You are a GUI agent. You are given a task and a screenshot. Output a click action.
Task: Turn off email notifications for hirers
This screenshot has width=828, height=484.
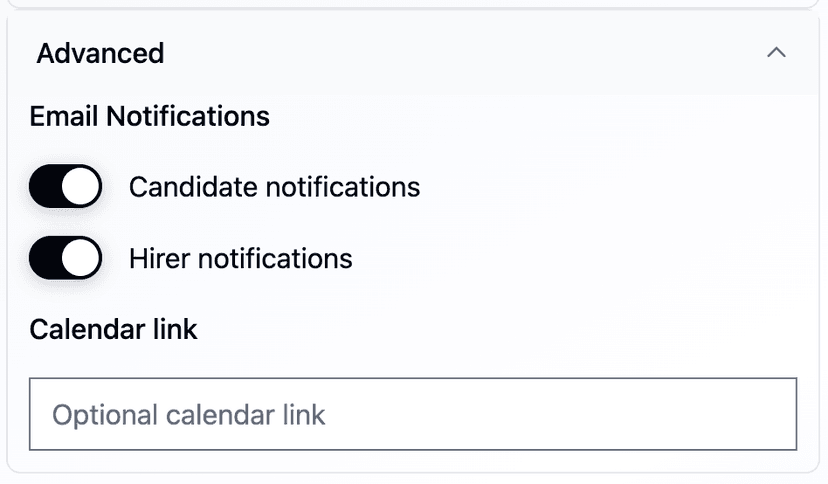(65, 259)
